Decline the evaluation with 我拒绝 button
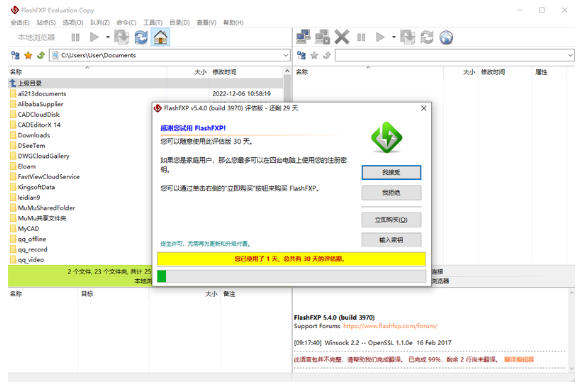Screen dimensions: 579x383 (x=391, y=193)
